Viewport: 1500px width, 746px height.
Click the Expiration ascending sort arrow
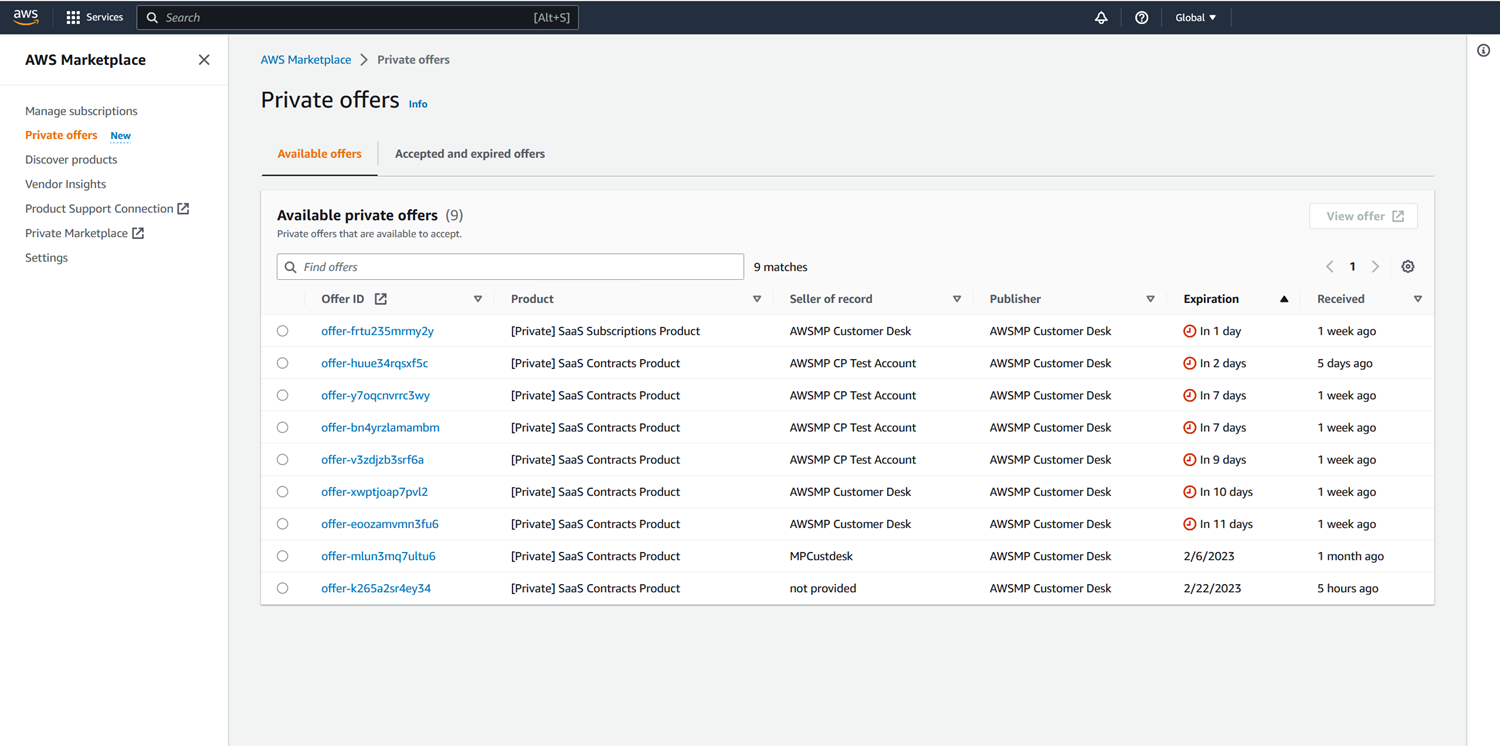1284,299
